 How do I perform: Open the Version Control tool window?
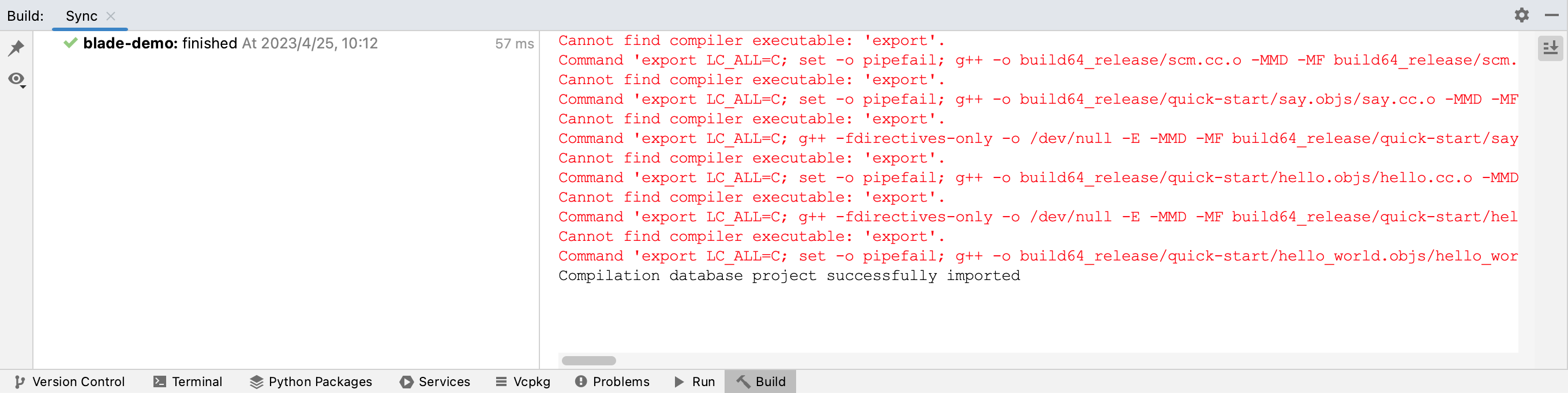pos(69,381)
